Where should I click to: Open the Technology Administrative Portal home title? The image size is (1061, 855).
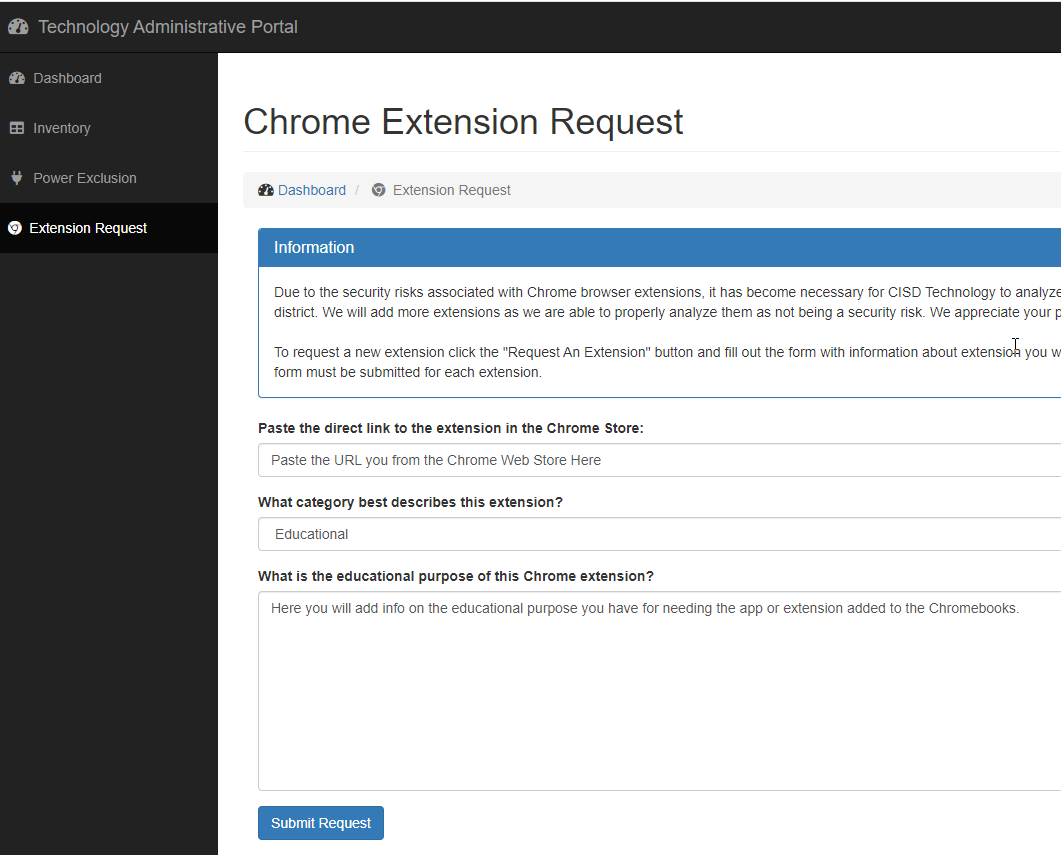[167, 27]
